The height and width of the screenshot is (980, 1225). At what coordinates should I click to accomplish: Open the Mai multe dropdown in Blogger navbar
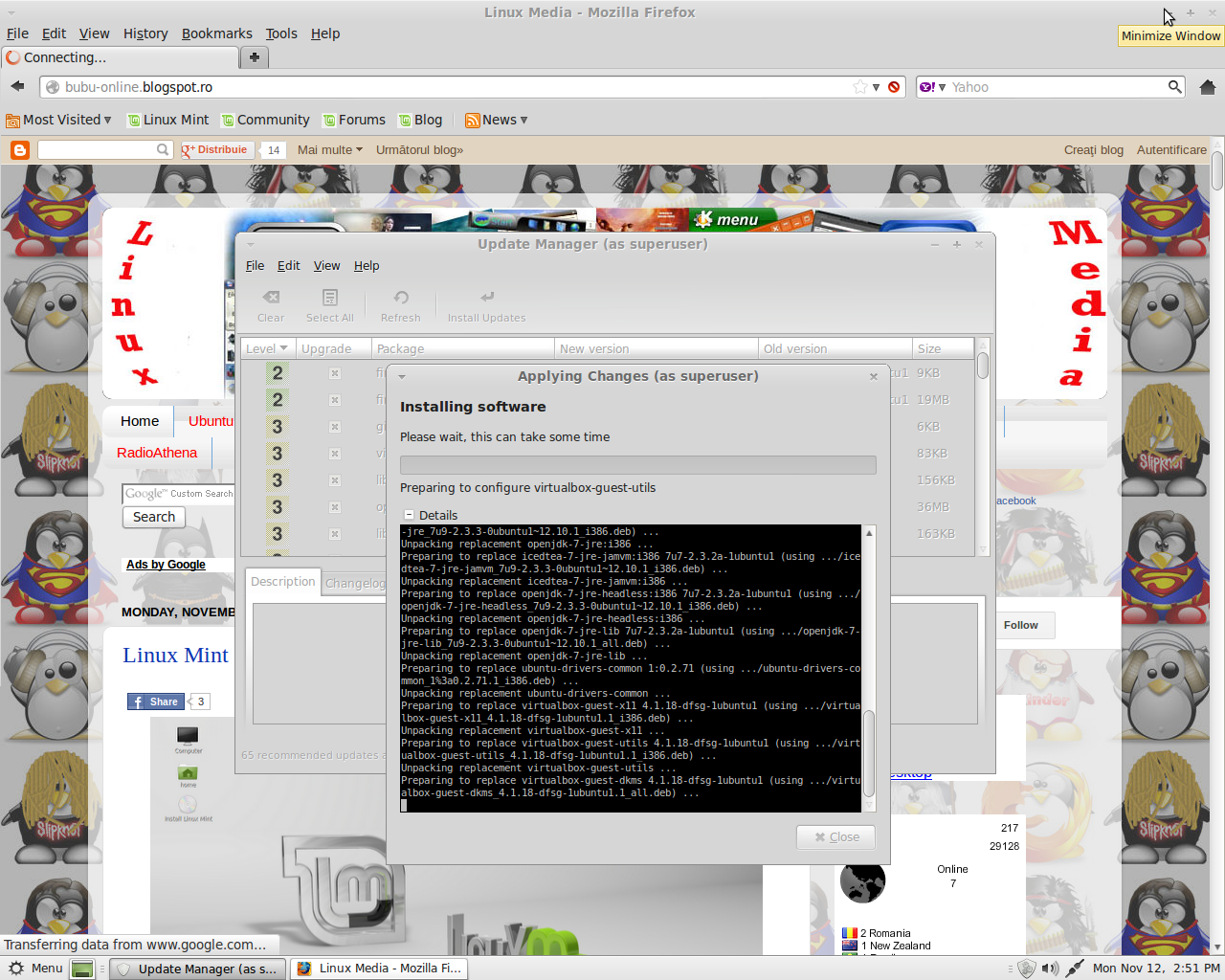pyautogui.click(x=330, y=150)
